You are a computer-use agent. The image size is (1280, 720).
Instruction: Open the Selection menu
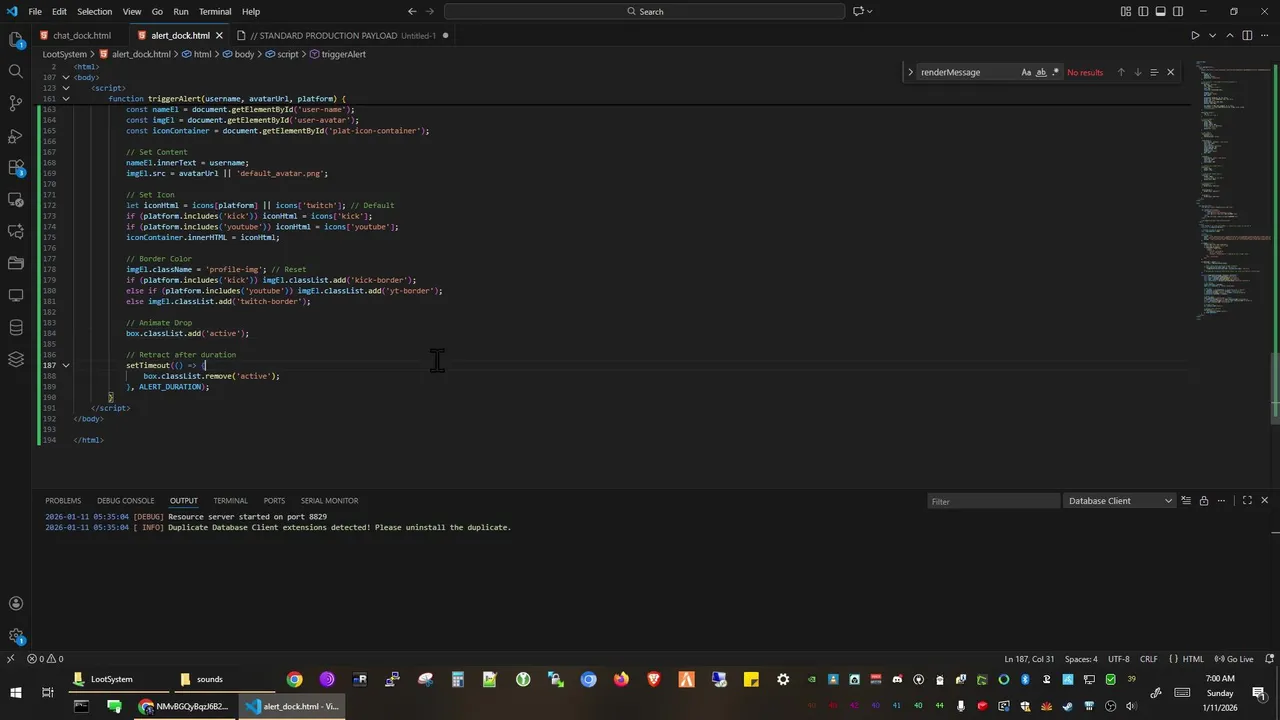tap(95, 11)
